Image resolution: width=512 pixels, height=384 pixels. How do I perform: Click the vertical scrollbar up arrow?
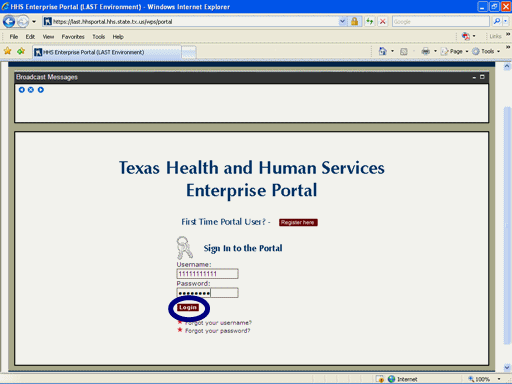(507, 66)
